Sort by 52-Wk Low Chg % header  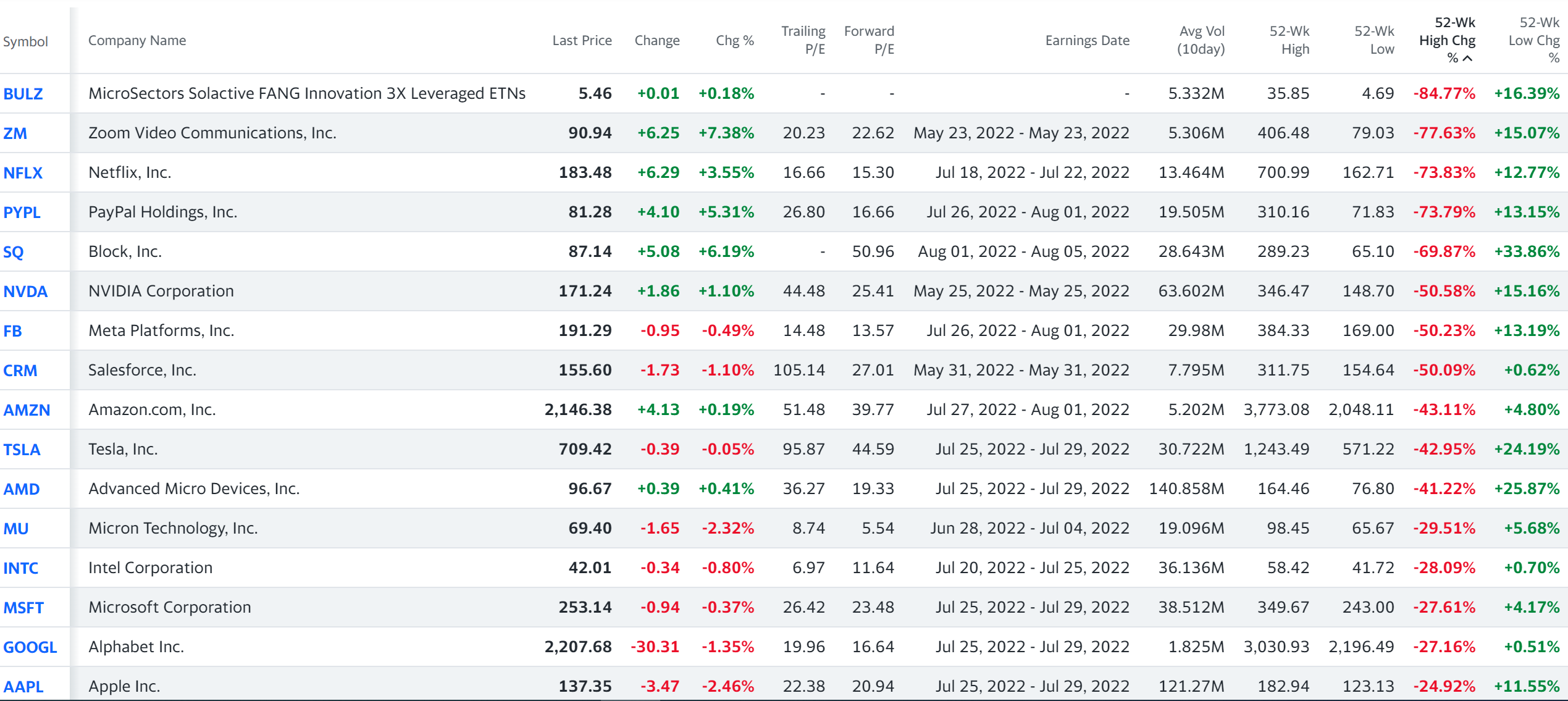point(1534,40)
